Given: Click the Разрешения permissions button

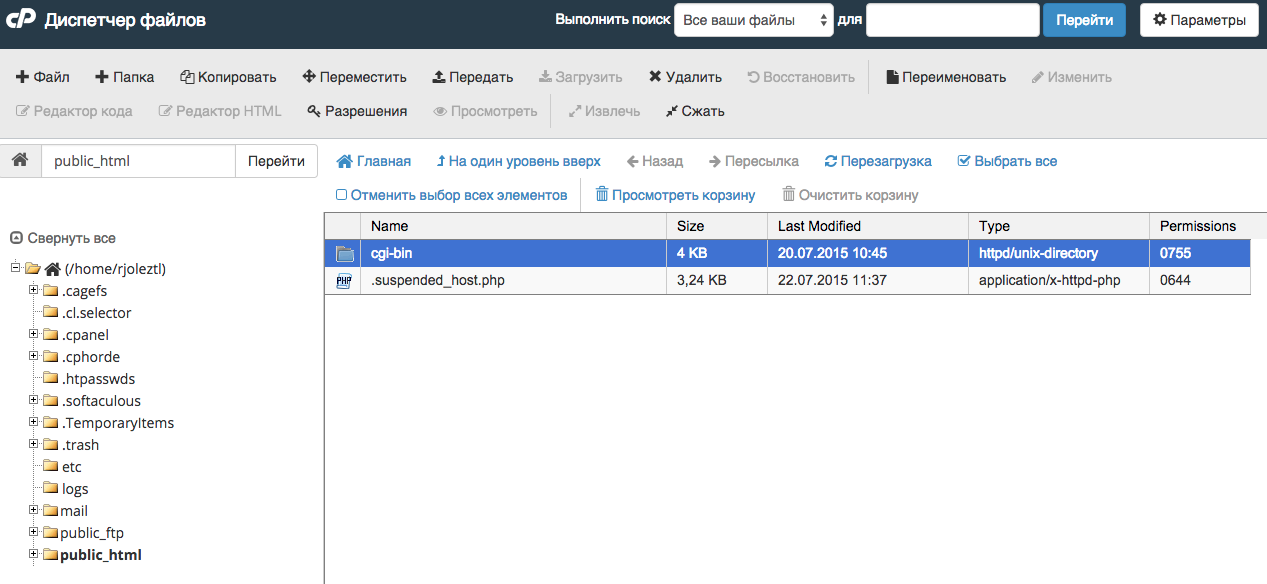Looking at the screenshot, I should 357,111.
